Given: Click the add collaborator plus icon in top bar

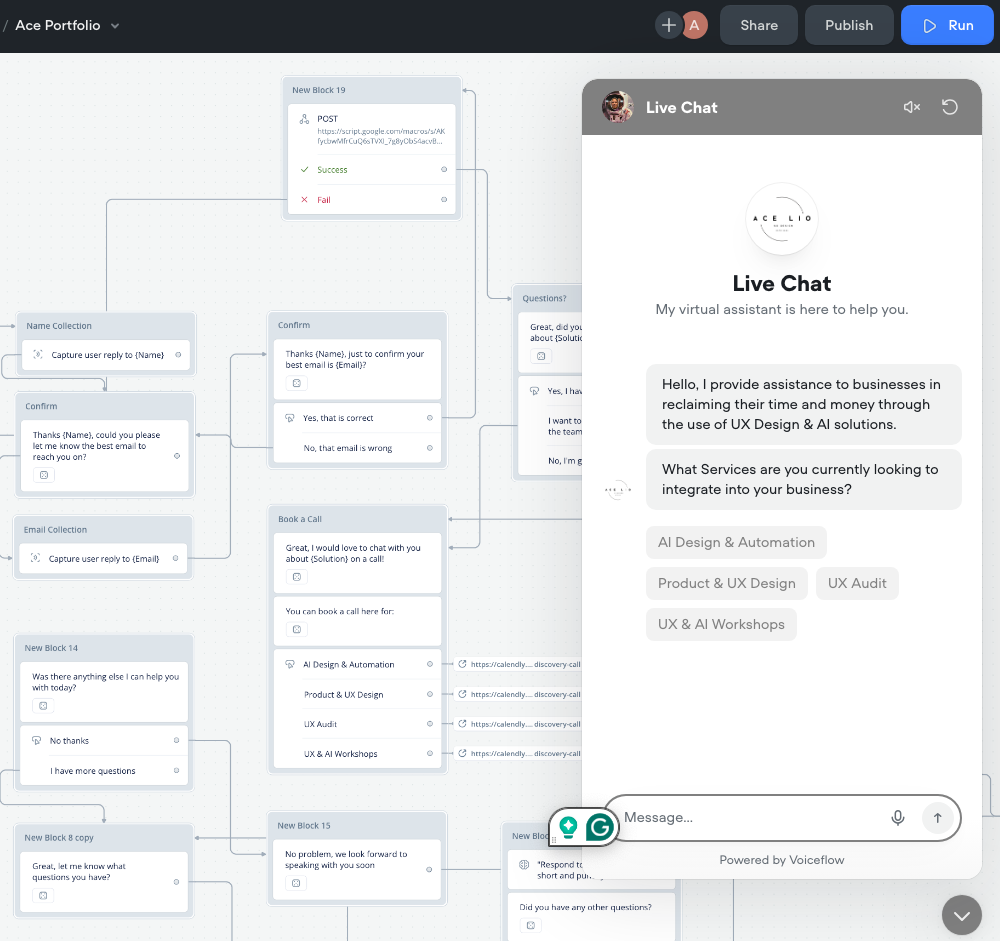Looking at the screenshot, I should pos(668,24).
